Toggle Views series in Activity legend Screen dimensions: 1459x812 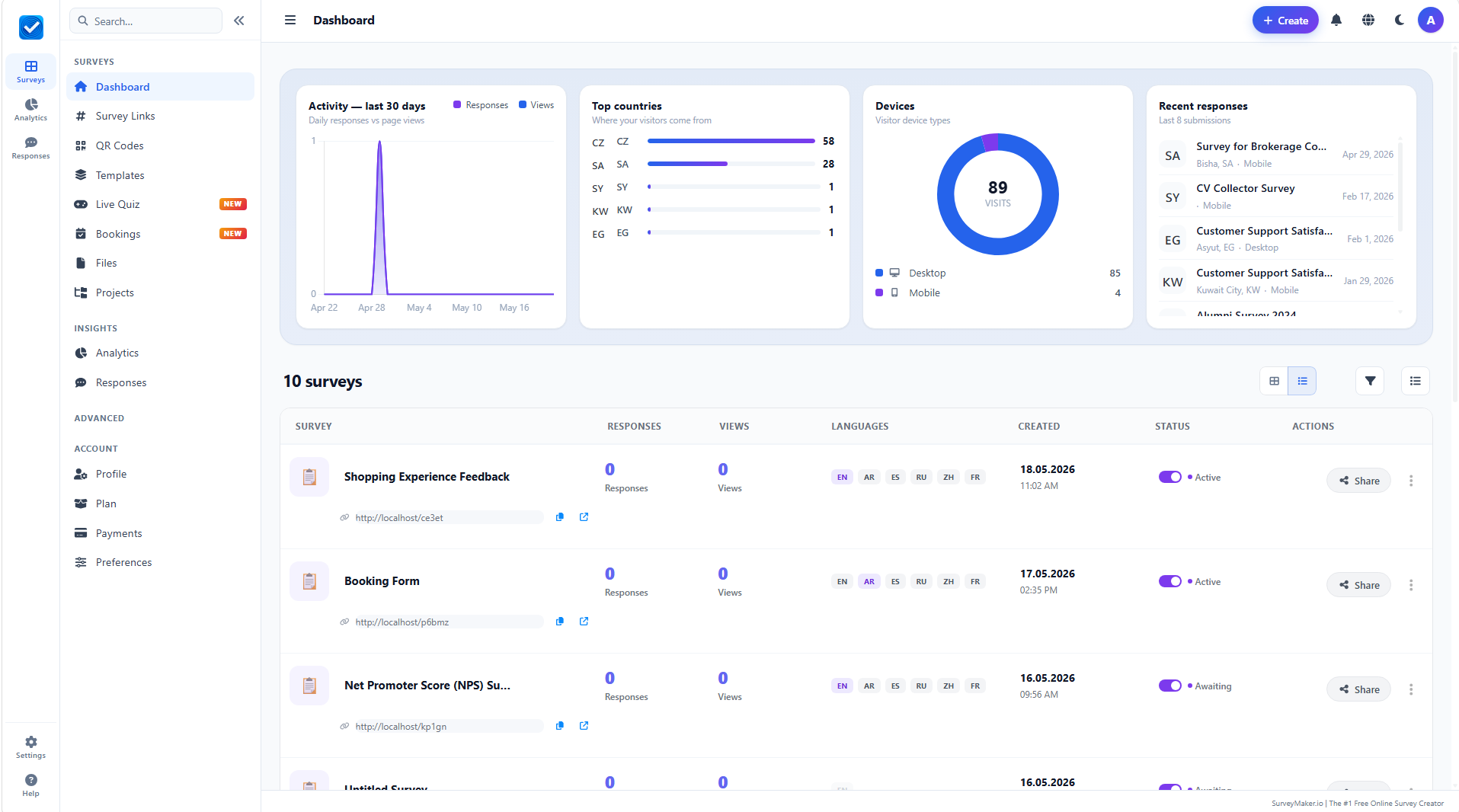[536, 105]
